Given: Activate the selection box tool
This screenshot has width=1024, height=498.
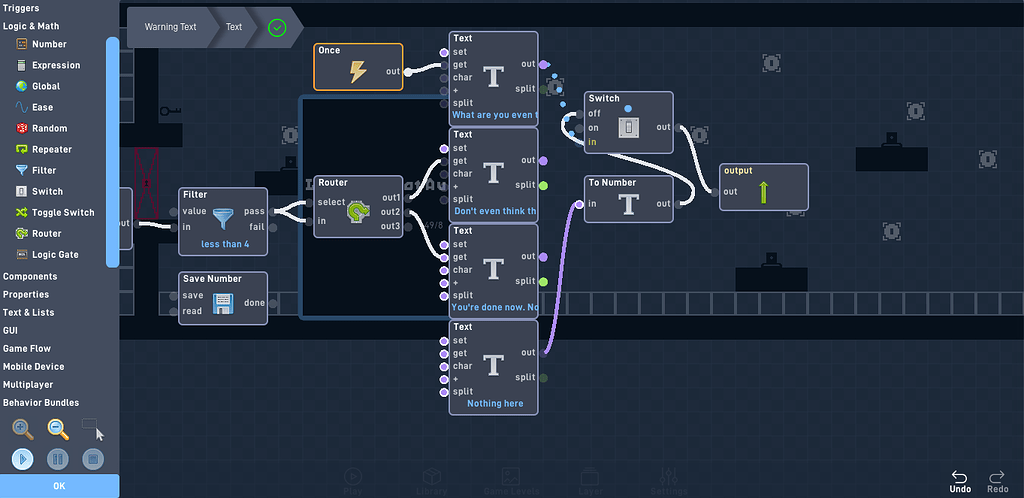Looking at the screenshot, I should click(x=93, y=429).
